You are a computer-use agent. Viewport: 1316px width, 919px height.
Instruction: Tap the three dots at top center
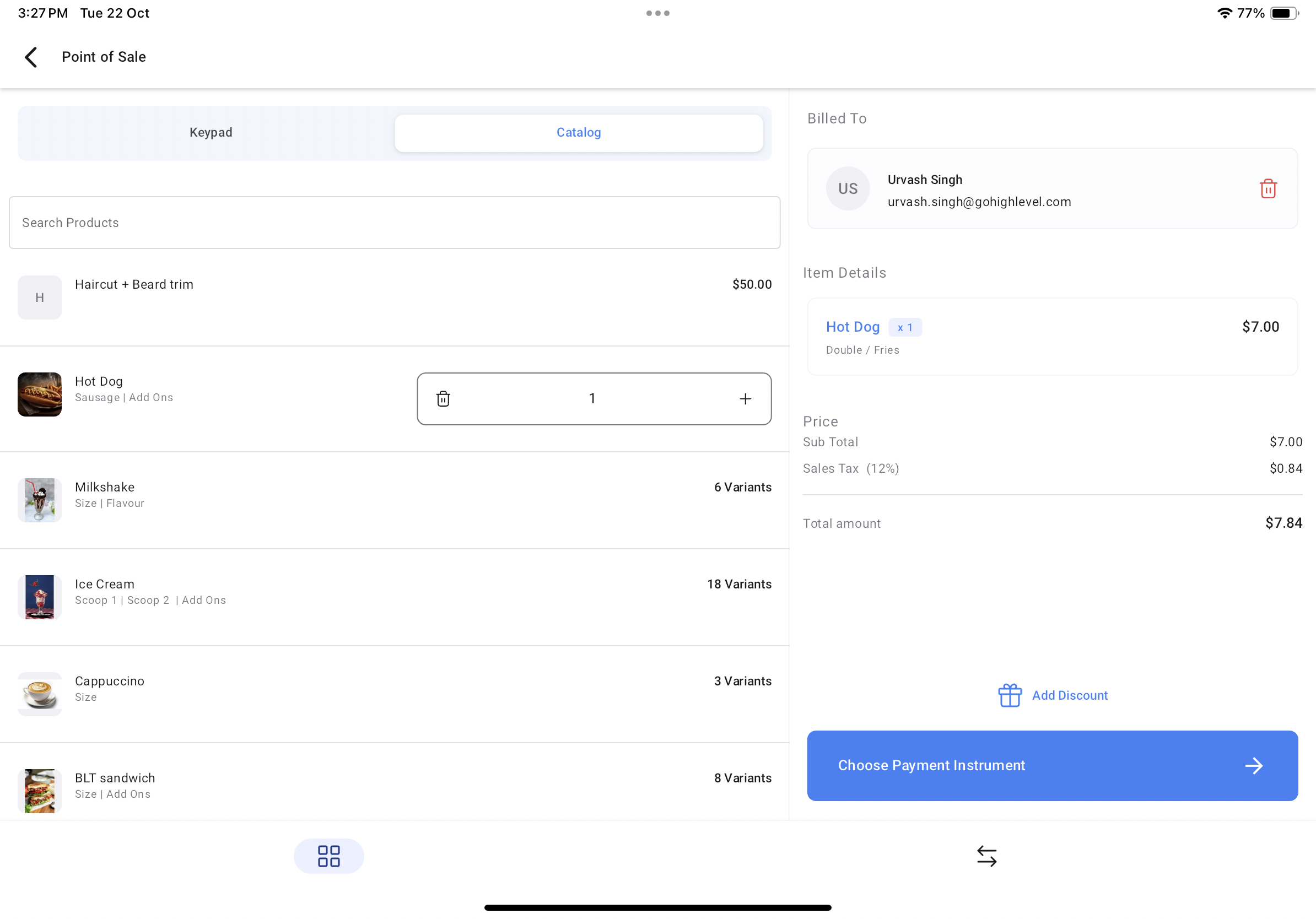pos(657,13)
